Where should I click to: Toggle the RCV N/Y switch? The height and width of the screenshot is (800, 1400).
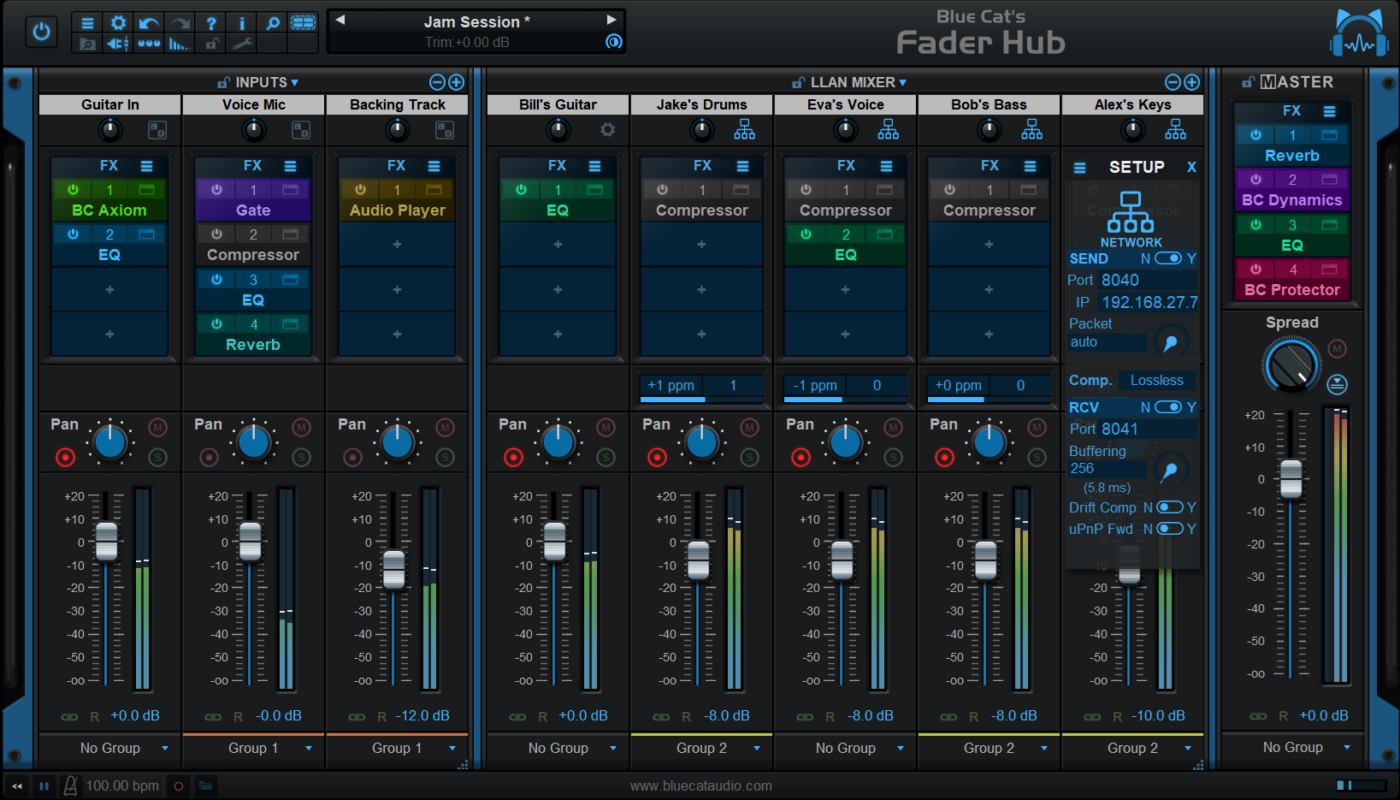(x=1168, y=407)
